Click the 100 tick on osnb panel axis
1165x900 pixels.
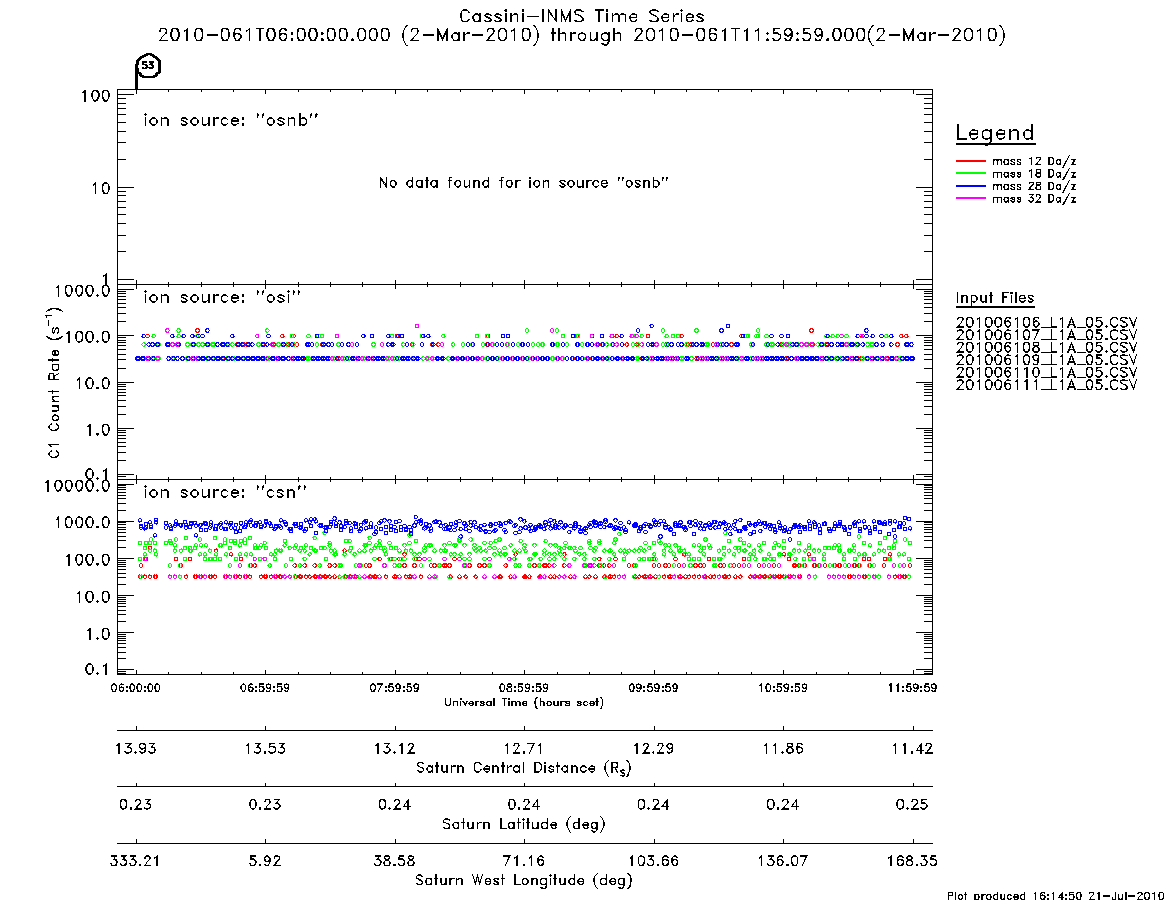(95, 97)
